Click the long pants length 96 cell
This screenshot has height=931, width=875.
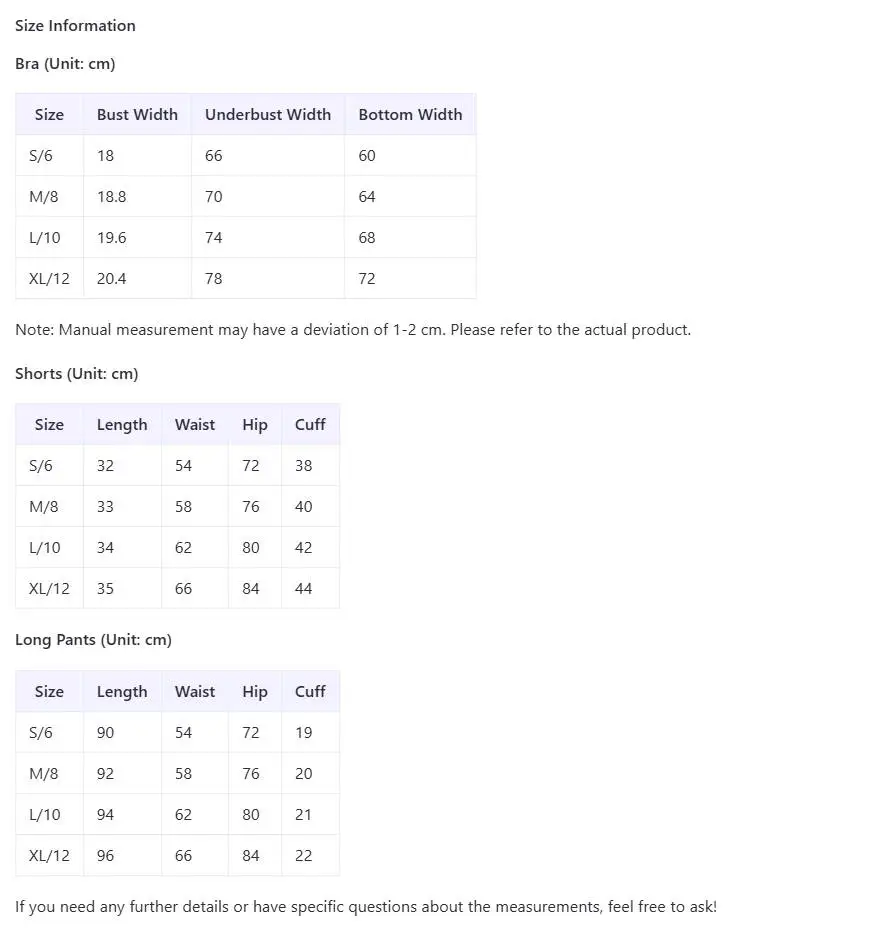pyautogui.click(x=106, y=856)
